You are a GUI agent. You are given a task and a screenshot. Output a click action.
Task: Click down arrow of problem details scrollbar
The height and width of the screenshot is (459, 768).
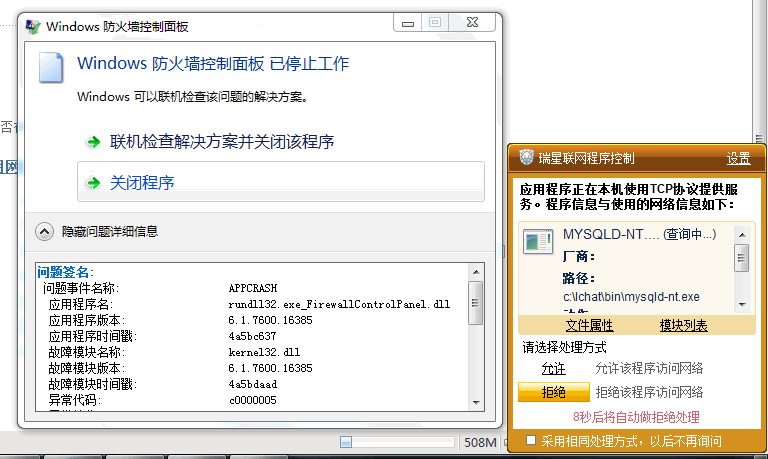click(476, 403)
